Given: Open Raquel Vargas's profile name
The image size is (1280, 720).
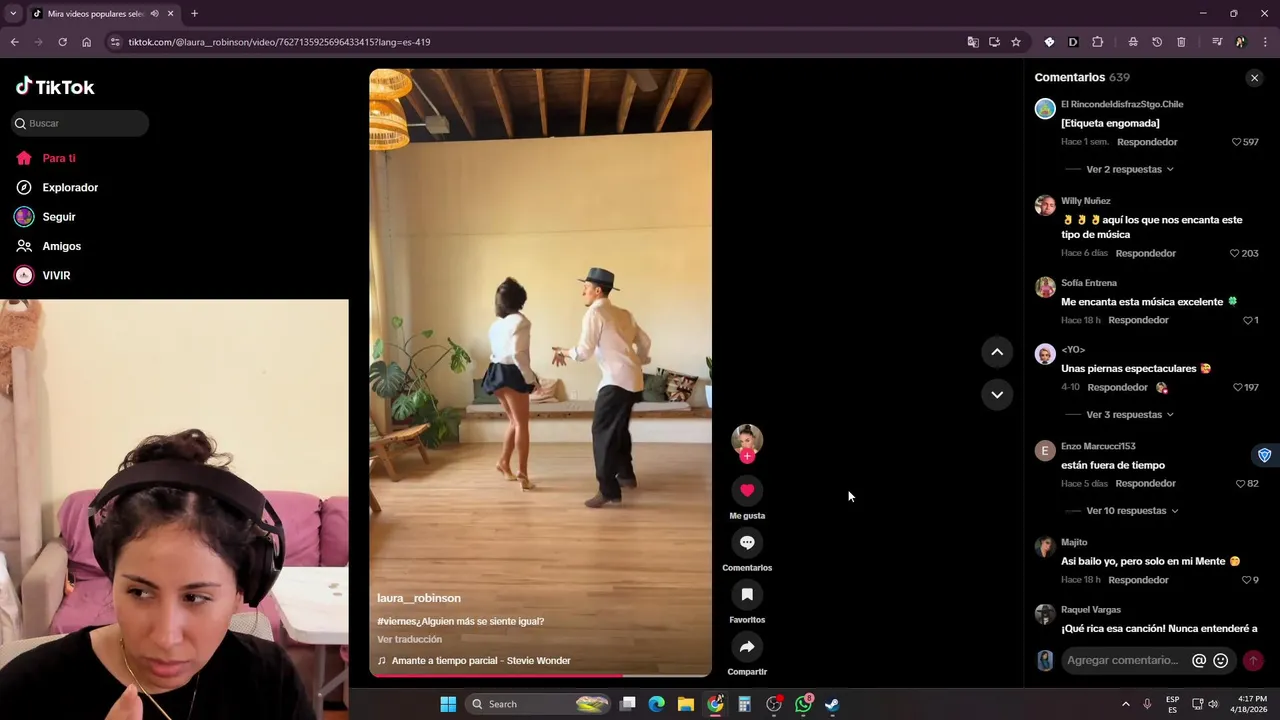Looking at the screenshot, I should click(1091, 609).
